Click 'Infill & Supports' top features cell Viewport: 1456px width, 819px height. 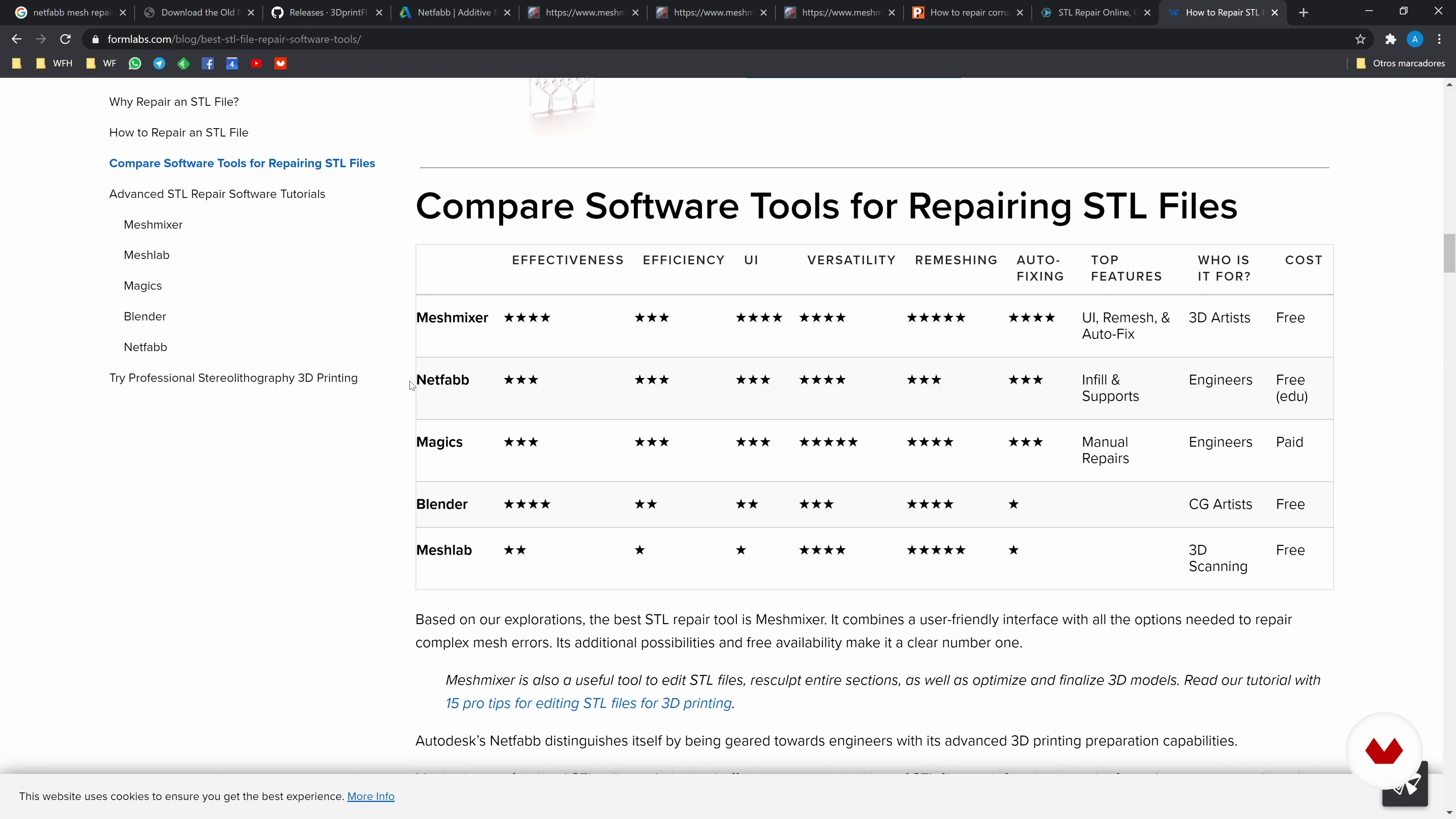coord(1110,388)
